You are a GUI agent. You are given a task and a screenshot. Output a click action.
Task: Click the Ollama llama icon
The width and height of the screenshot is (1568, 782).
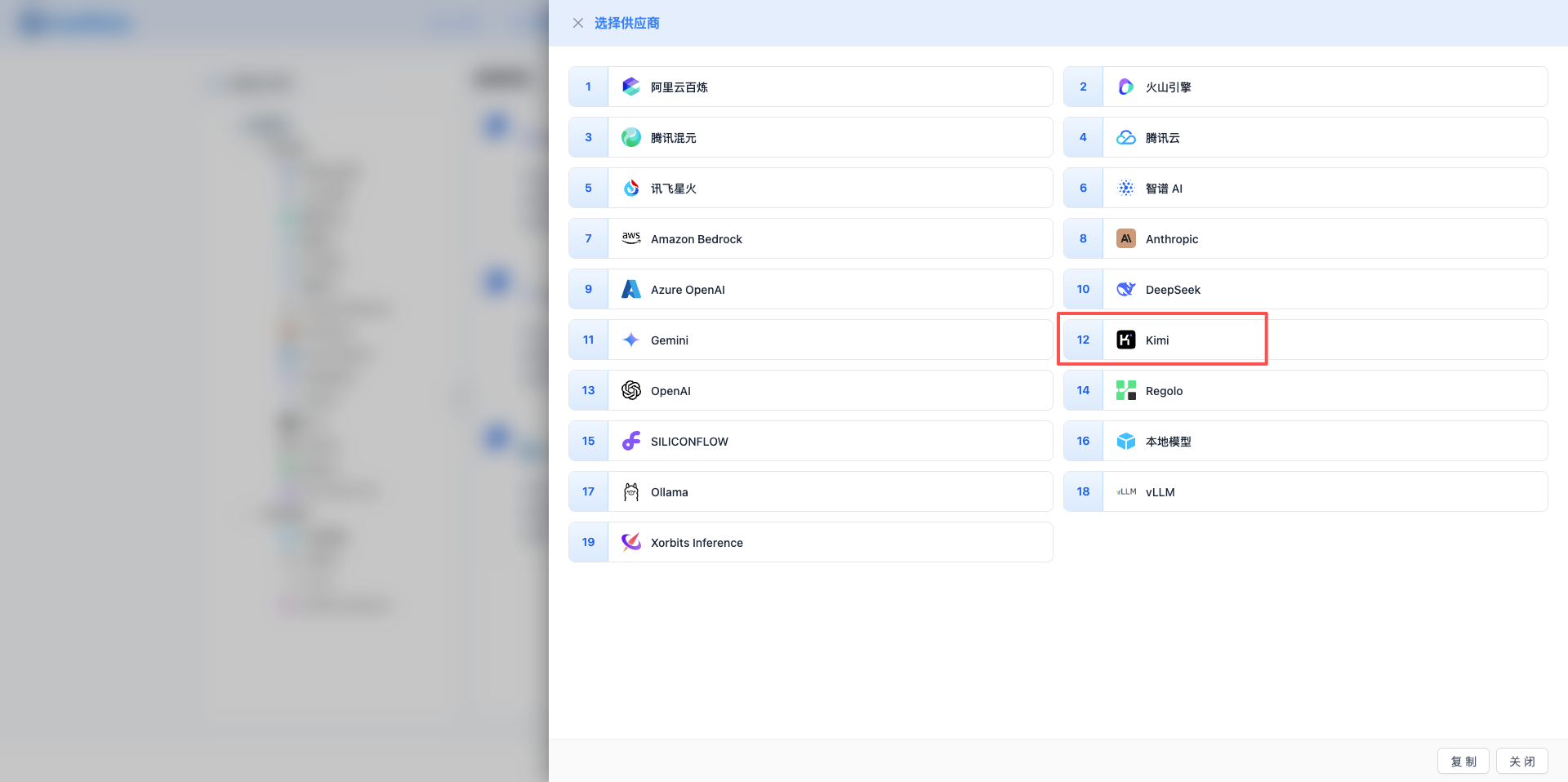(630, 491)
